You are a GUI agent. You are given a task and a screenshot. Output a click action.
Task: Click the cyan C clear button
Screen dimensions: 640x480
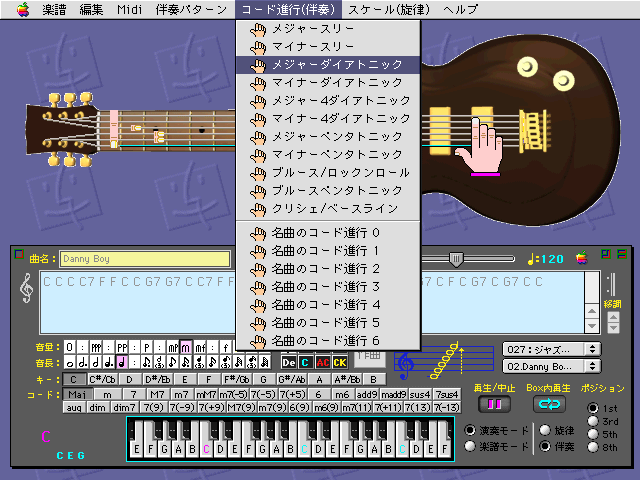coord(304,362)
